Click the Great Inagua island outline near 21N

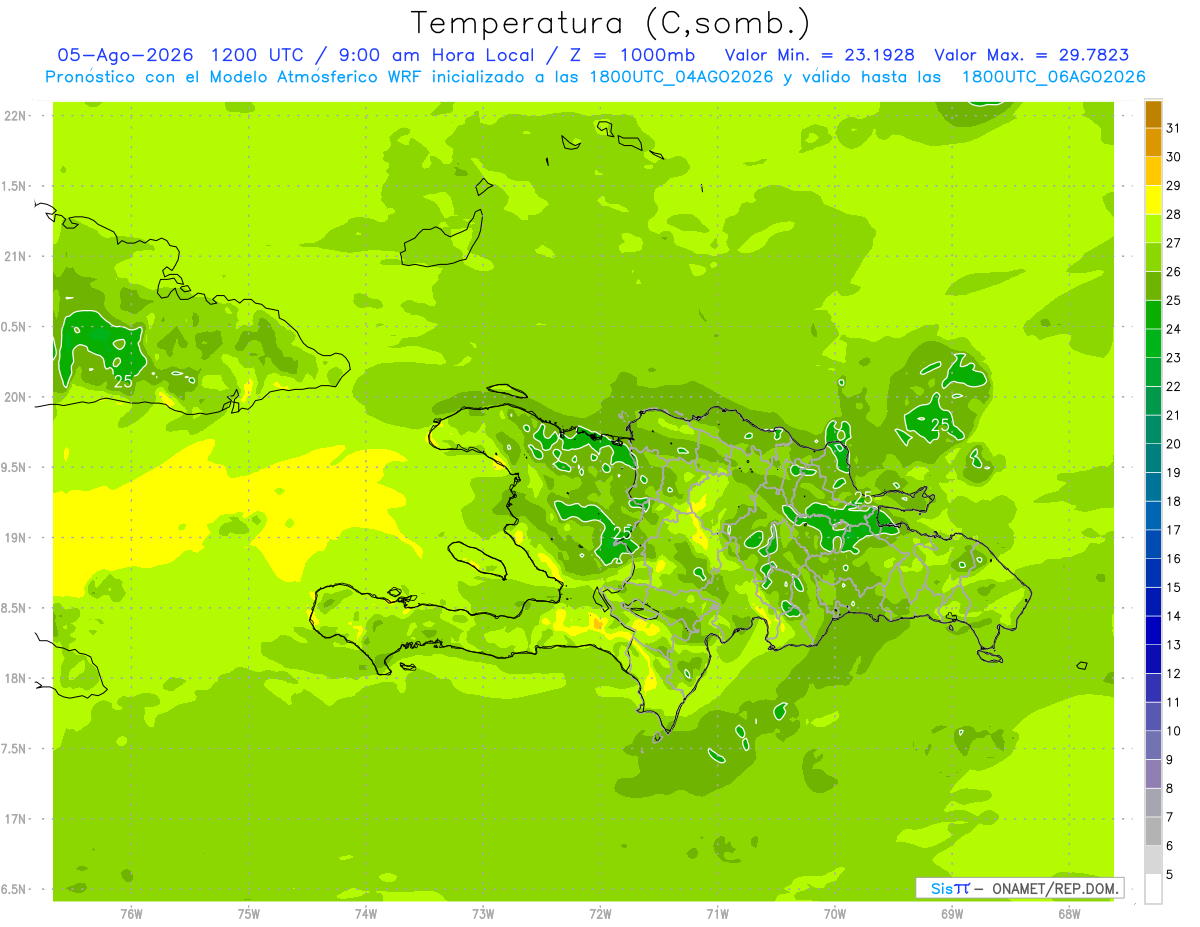click(x=443, y=238)
